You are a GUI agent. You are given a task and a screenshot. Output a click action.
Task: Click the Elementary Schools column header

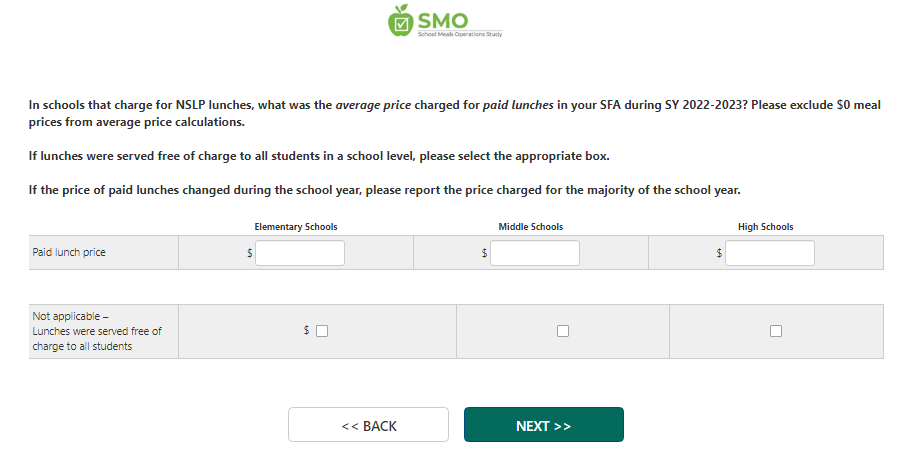[296, 227]
